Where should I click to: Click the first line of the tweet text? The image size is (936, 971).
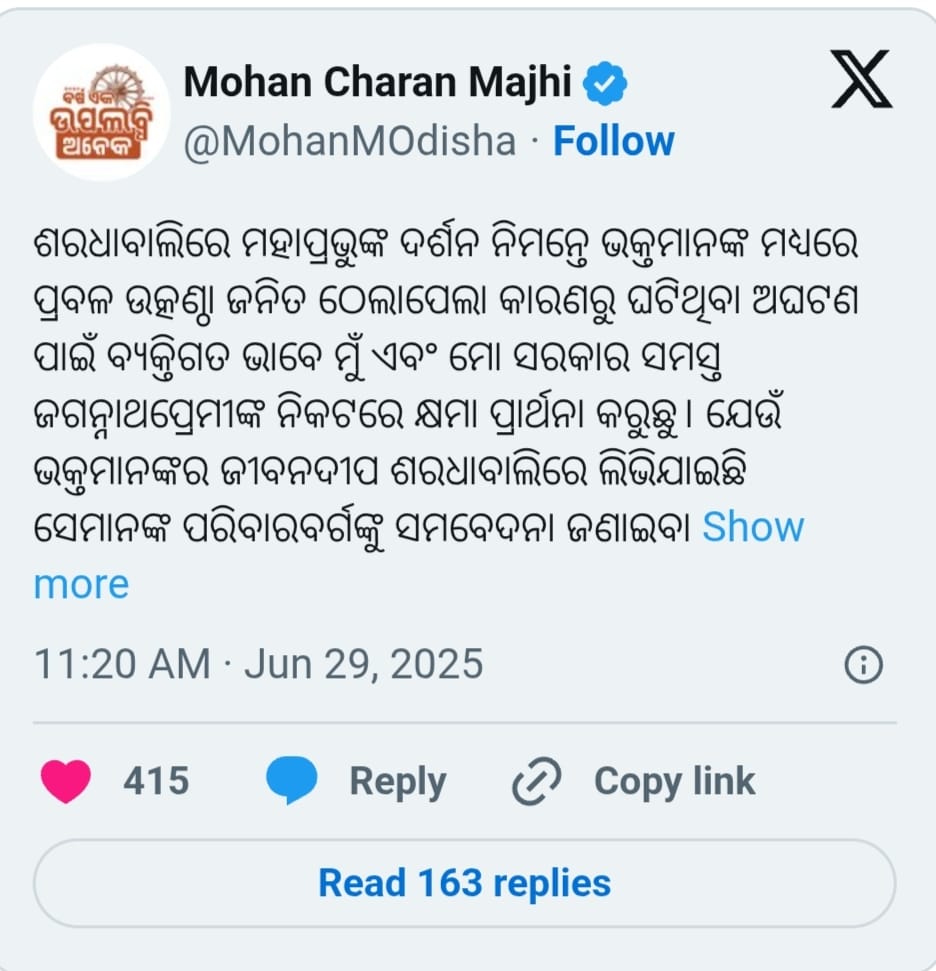click(445, 242)
